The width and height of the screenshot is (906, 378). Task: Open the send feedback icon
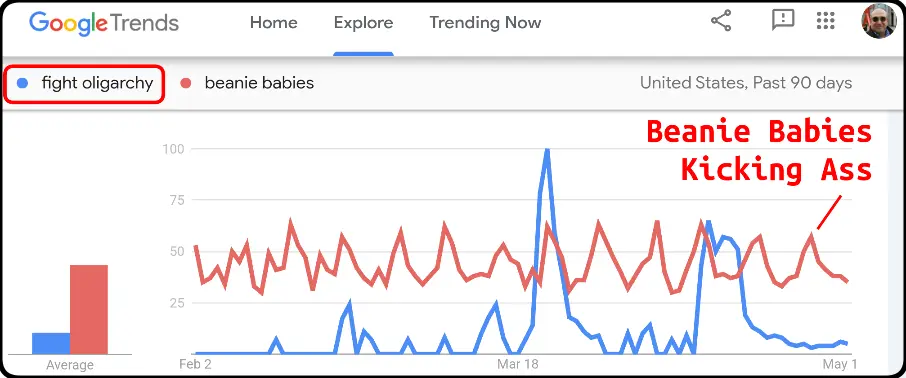[x=782, y=21]
